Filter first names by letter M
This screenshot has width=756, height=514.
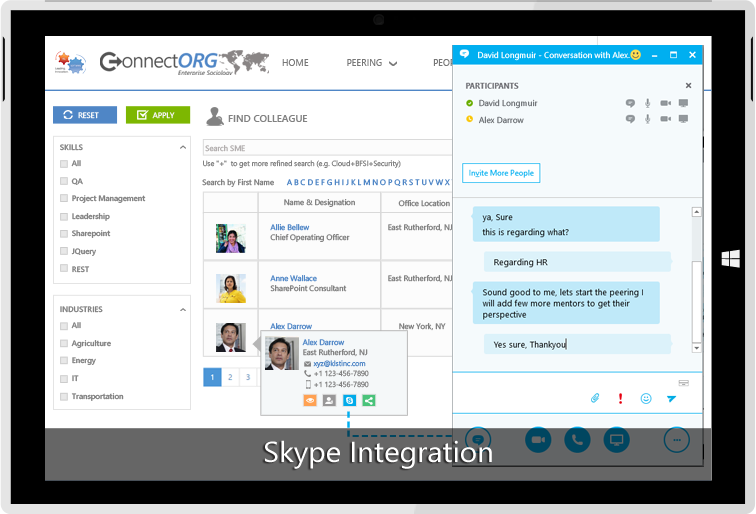click(366, 182)
